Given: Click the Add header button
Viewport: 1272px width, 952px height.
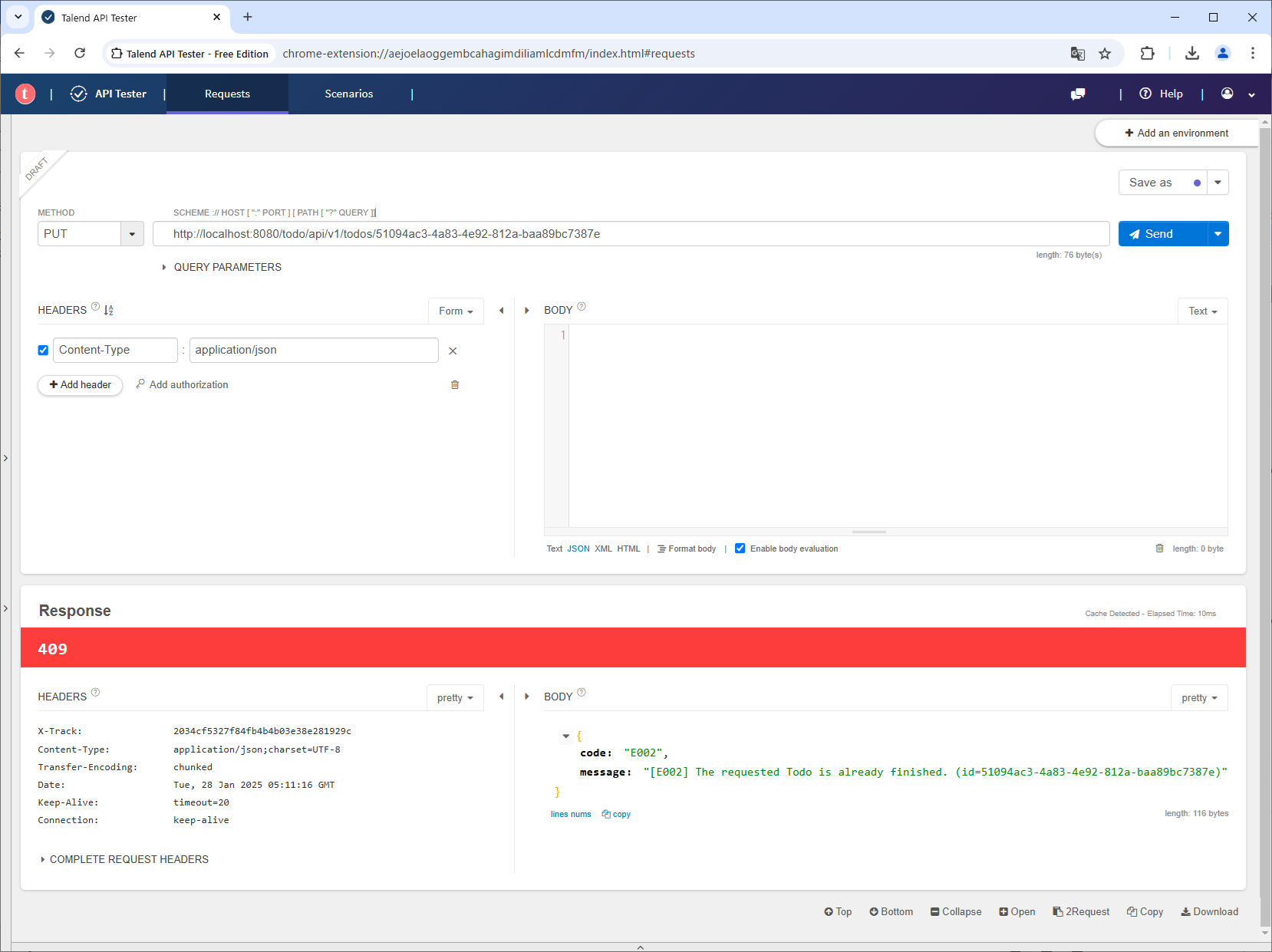Looking at the screenshot, I should [x=81, y=385].
